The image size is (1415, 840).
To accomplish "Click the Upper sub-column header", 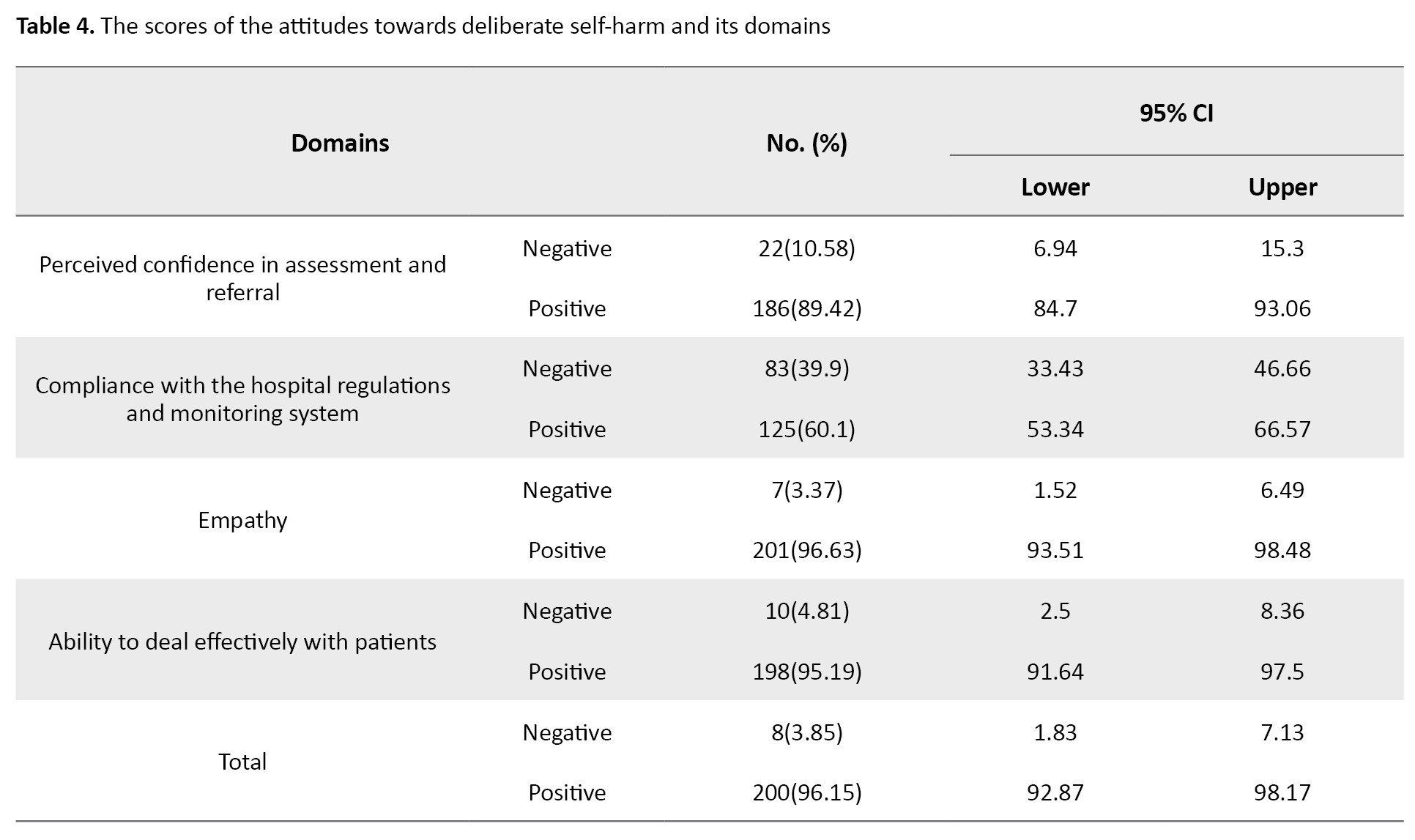I will coord(1282,187).
